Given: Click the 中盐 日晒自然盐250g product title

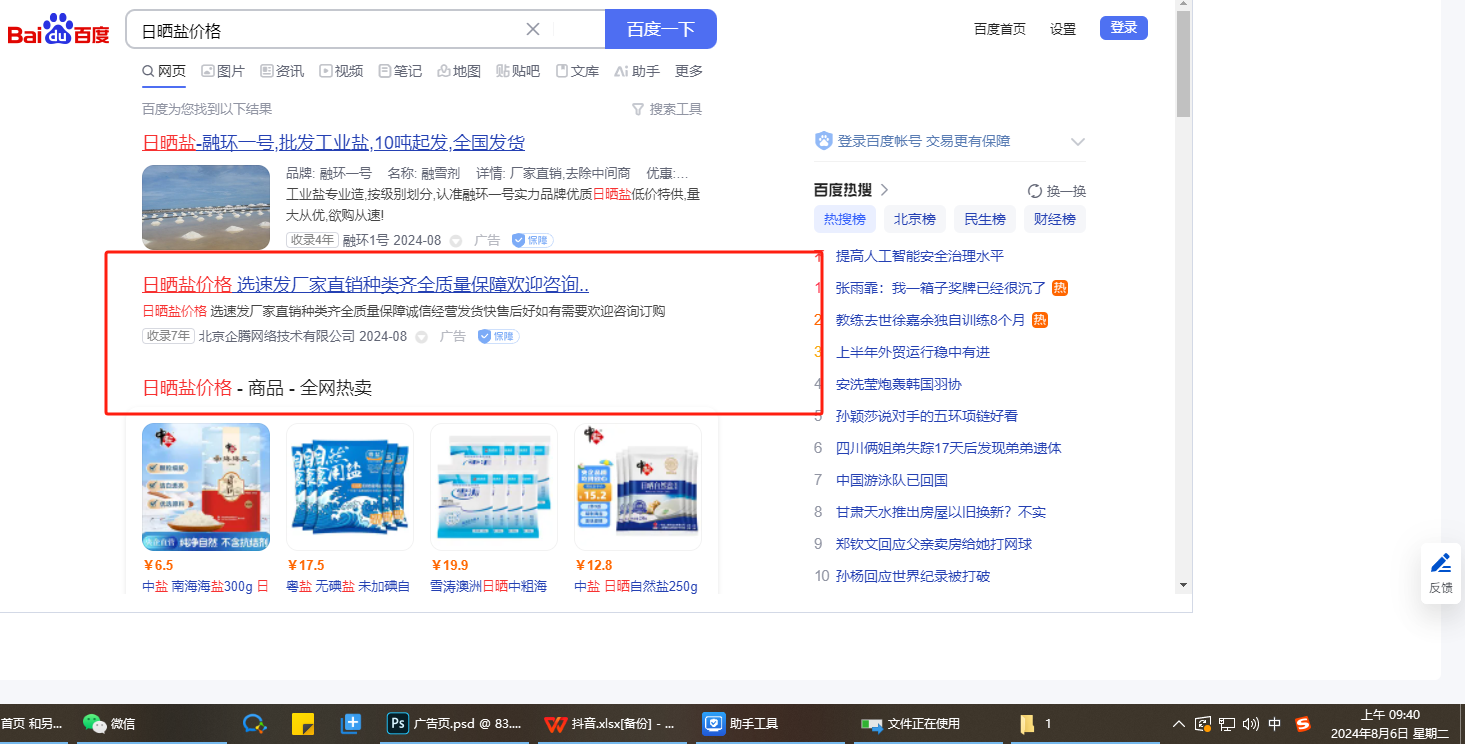Looking at the screenshot, I should 636,586.
